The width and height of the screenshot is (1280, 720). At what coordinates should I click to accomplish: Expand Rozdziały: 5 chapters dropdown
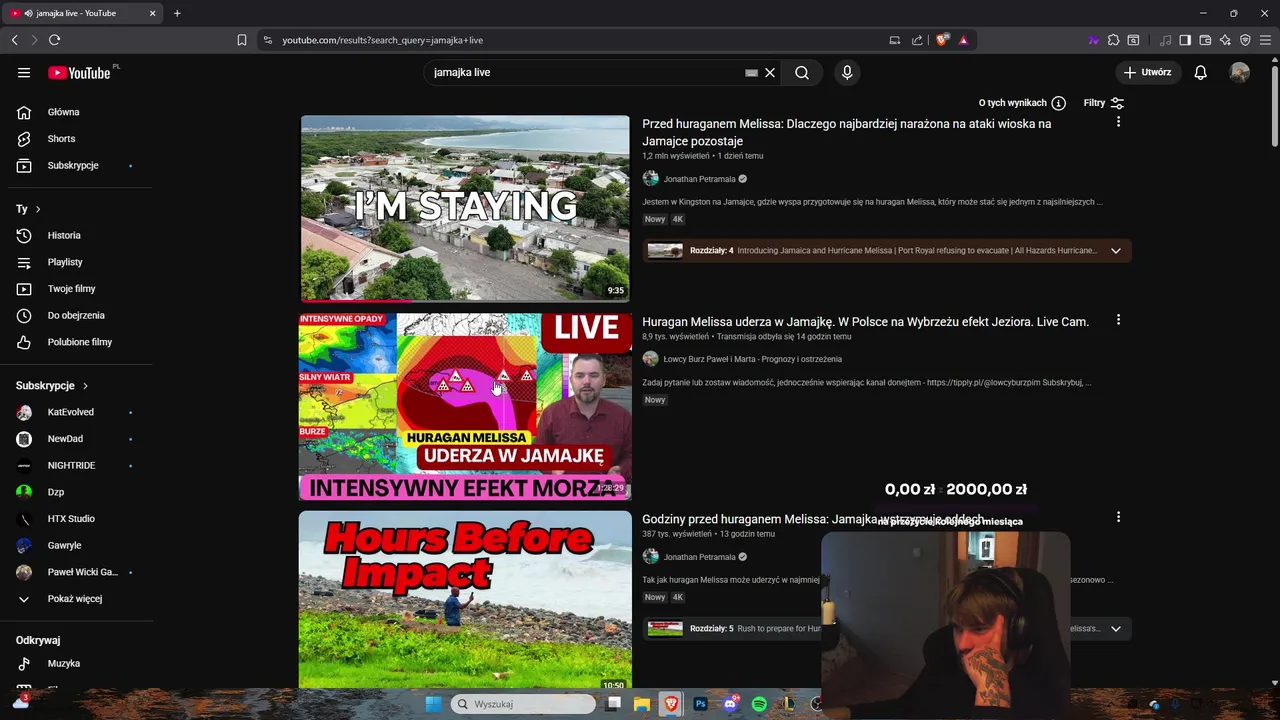pyautogui.click(x=1116, y=628)
